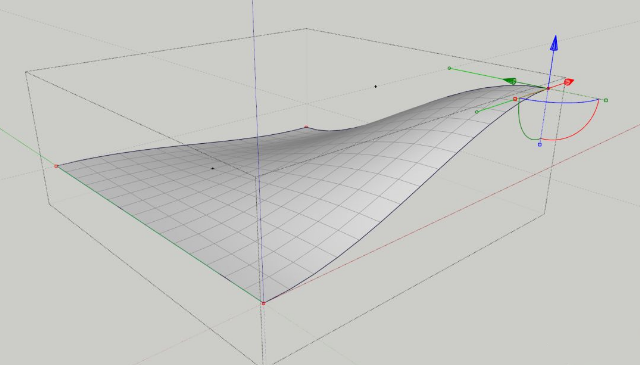640x365 pixels.
Task: Click the small red square scale handle
Action: (x=515, y=99)
